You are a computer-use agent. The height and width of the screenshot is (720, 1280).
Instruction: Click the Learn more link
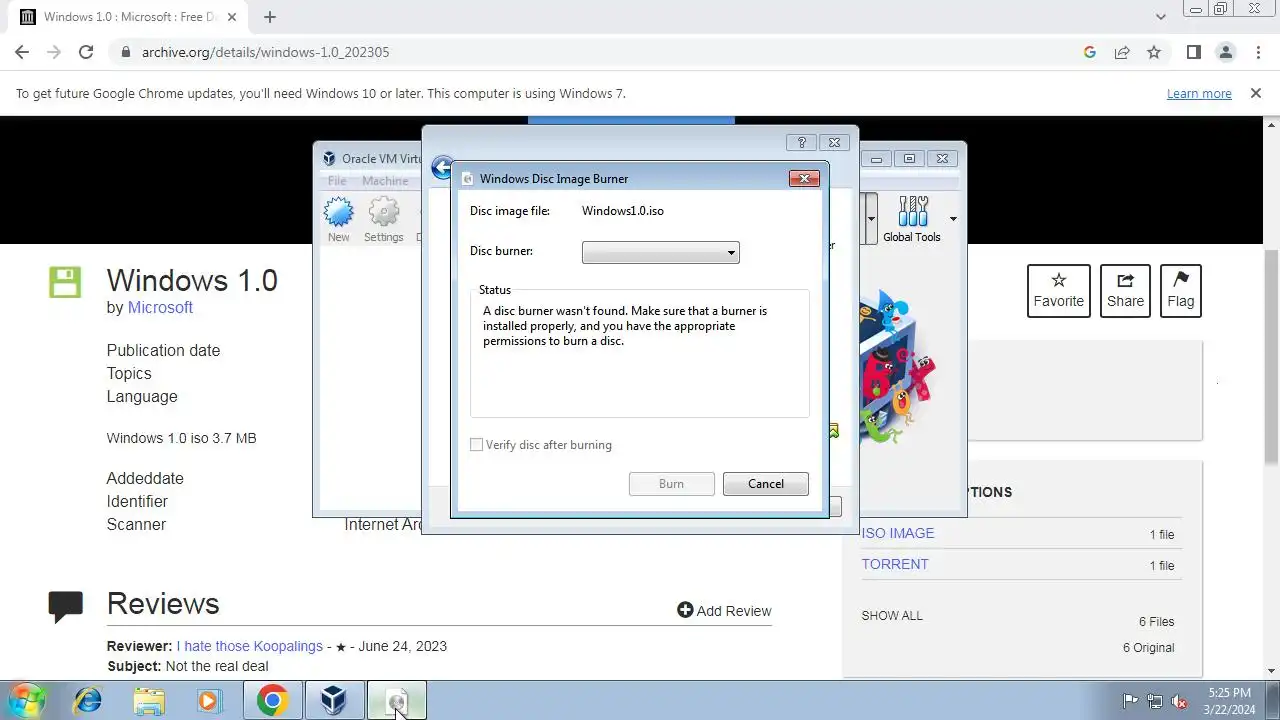pyautogui.click(x=1199, y=93)
